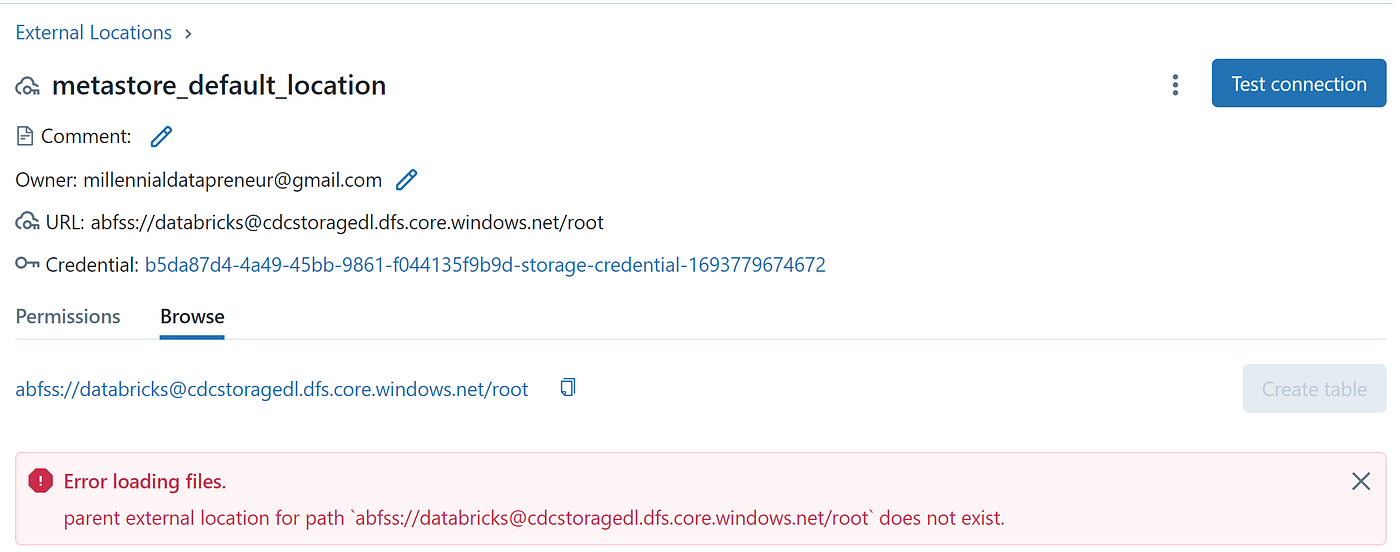Switch to the Permissions tab
Screen dimensions: 1400x552
(x=68, y=316)
